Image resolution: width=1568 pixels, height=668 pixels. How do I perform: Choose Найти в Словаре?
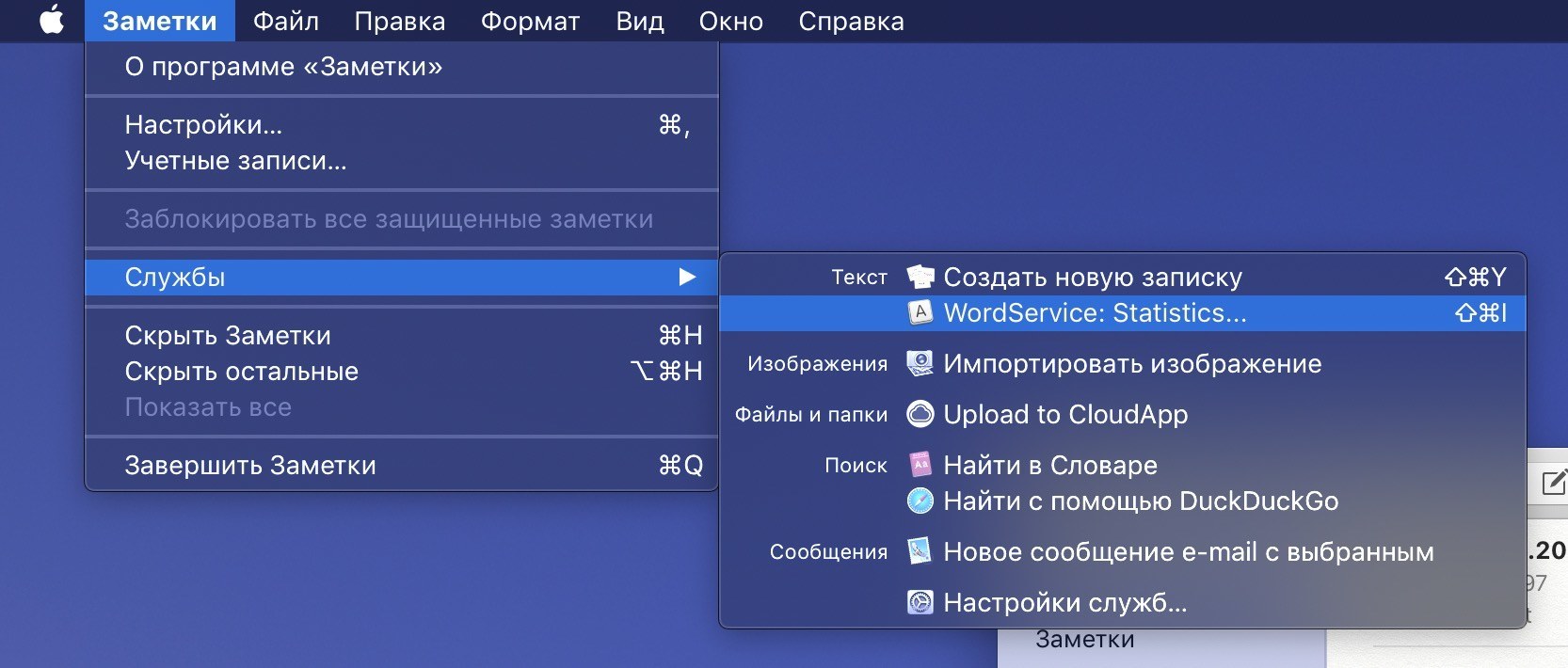[x=1122, y=466]
